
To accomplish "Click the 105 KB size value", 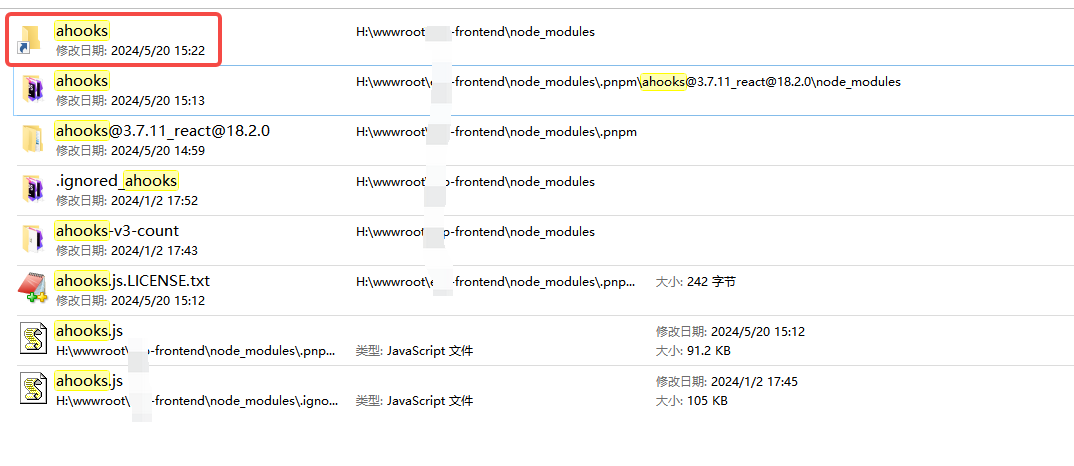I will pyautogui.click(x=707, y=401).
